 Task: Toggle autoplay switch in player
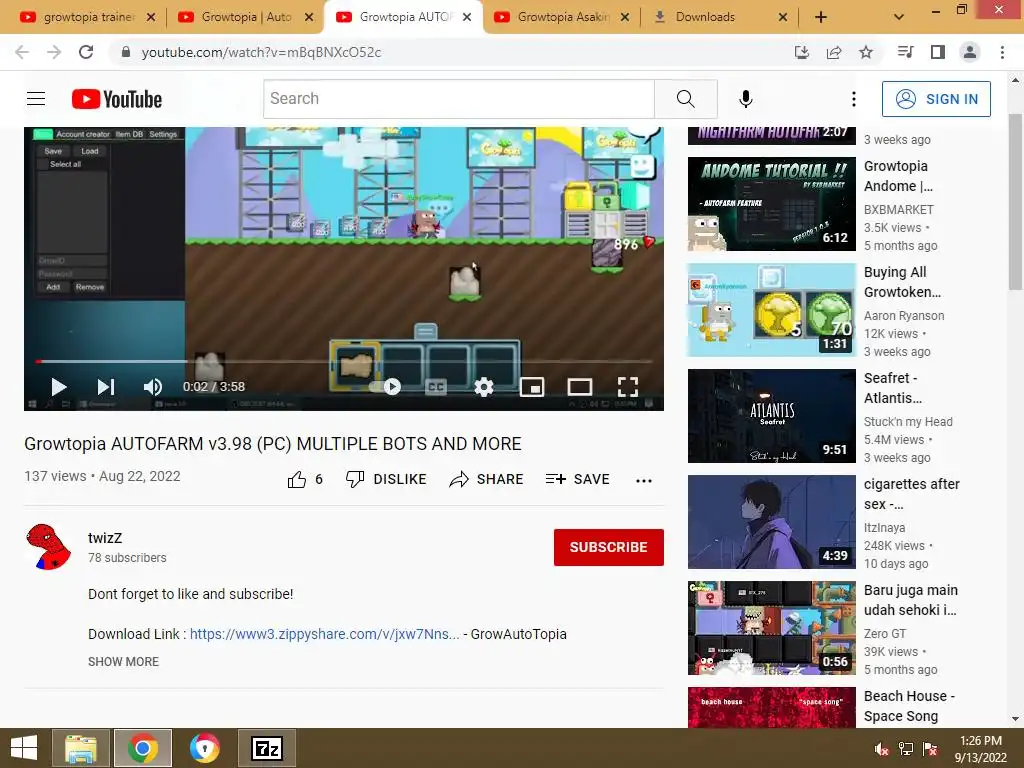coord(385,387)
